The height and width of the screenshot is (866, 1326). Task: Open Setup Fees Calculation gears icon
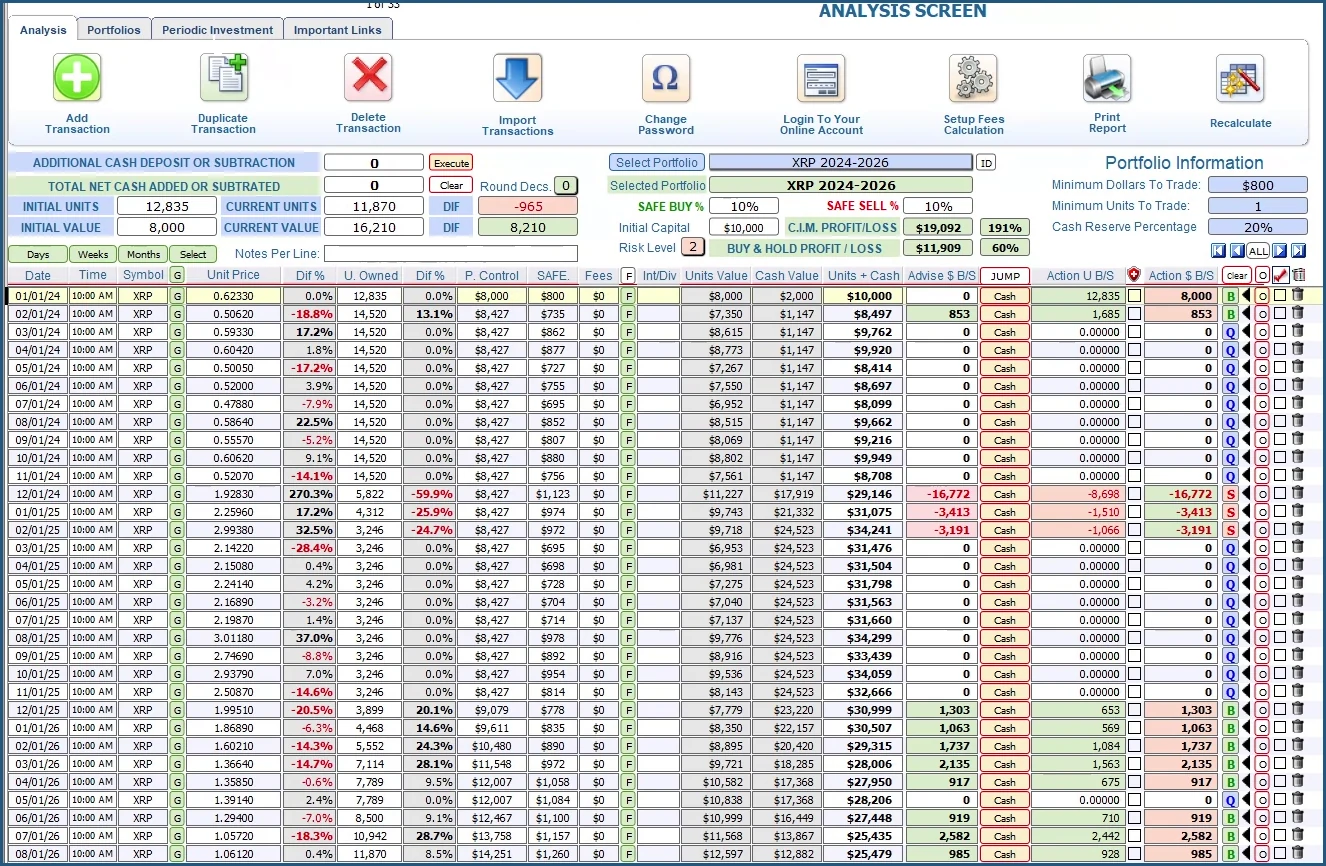pyautogui.click(x=973, y=78)
